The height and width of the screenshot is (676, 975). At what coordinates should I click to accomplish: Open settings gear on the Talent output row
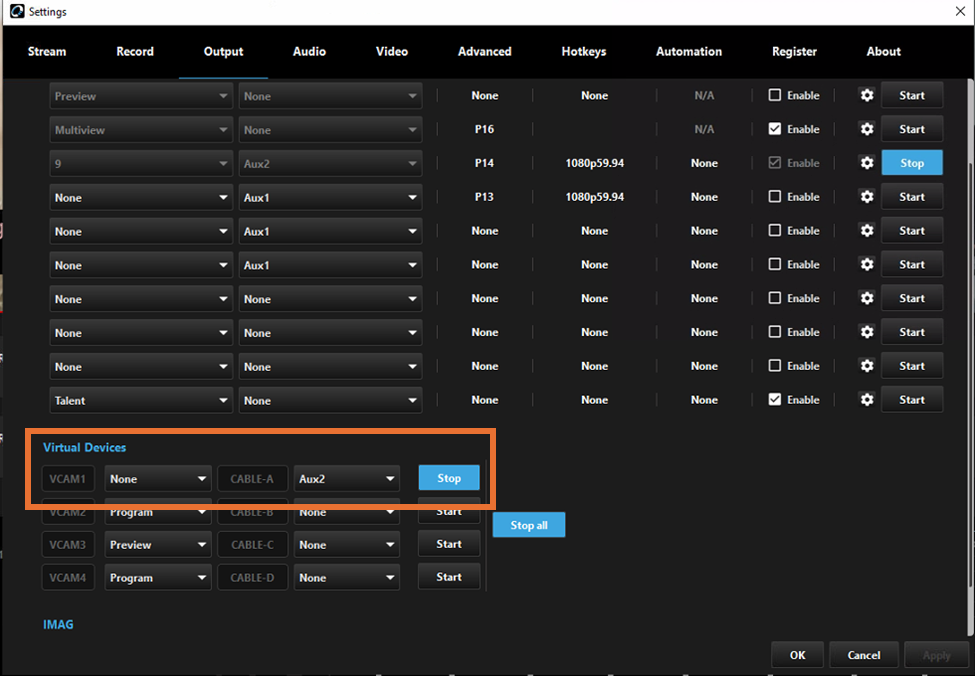tap(866, 399)
